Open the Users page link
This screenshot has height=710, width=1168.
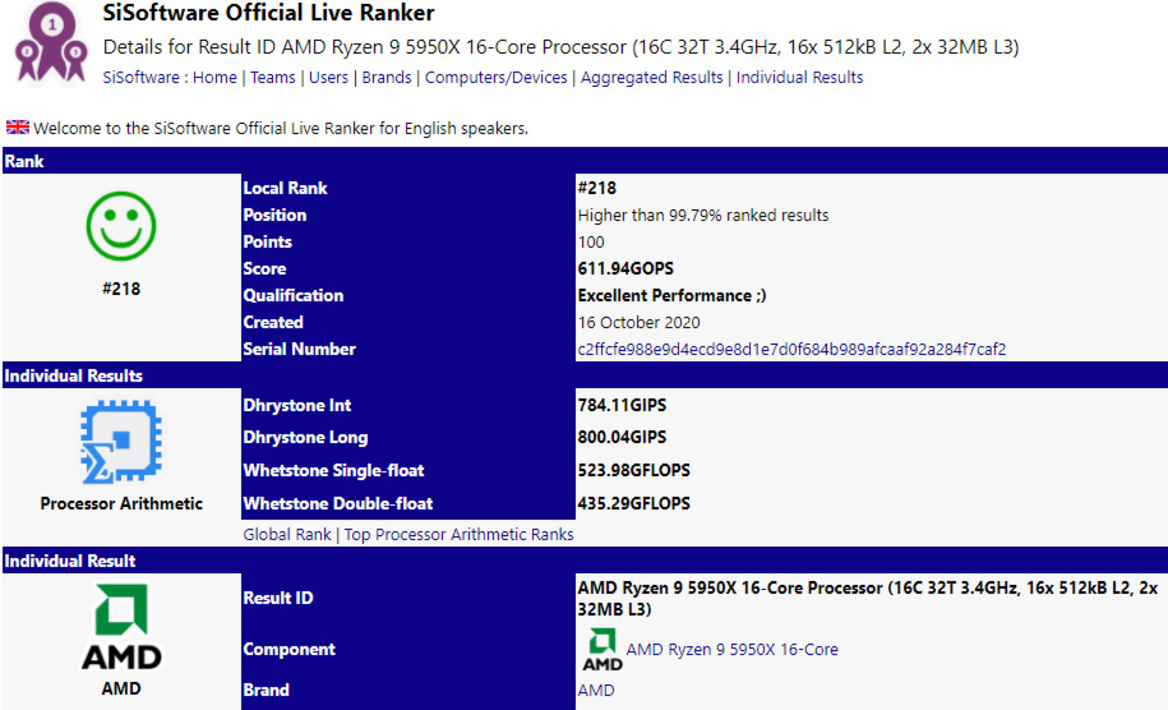point(328,77)
